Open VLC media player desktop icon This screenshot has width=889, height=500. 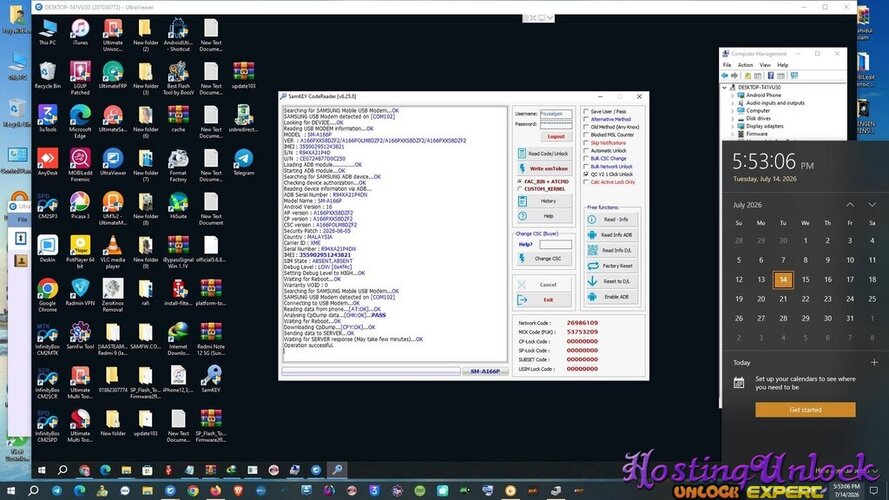pos(113,252)
